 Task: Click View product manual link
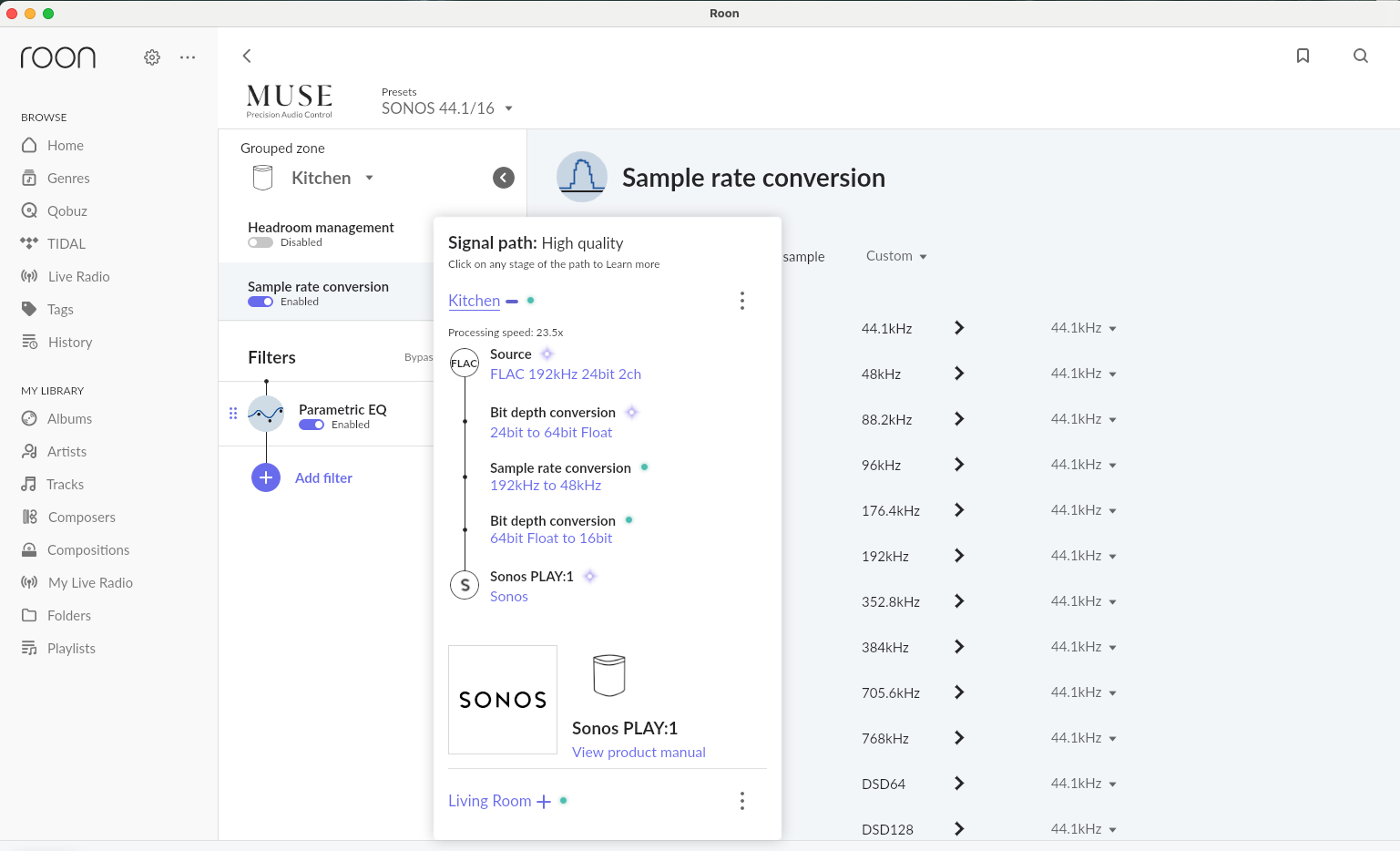(639, 753)
